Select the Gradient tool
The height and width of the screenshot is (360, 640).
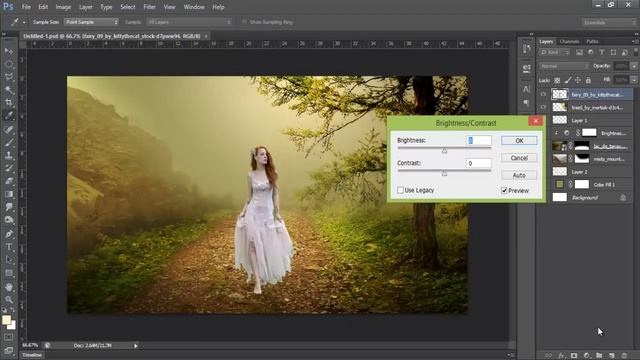[x=9, y=194]
